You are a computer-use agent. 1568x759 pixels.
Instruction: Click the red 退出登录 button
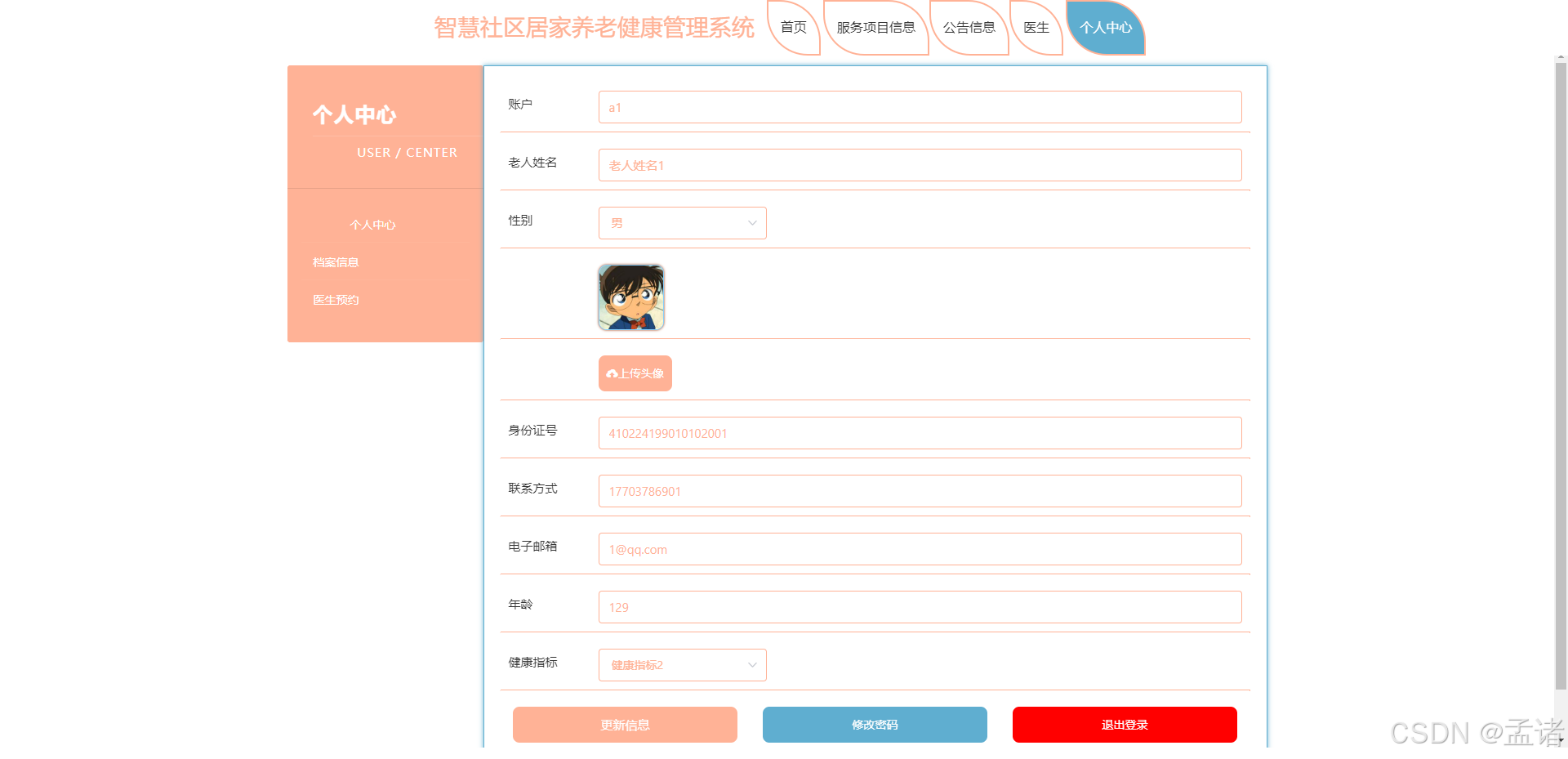(1124, 724)
